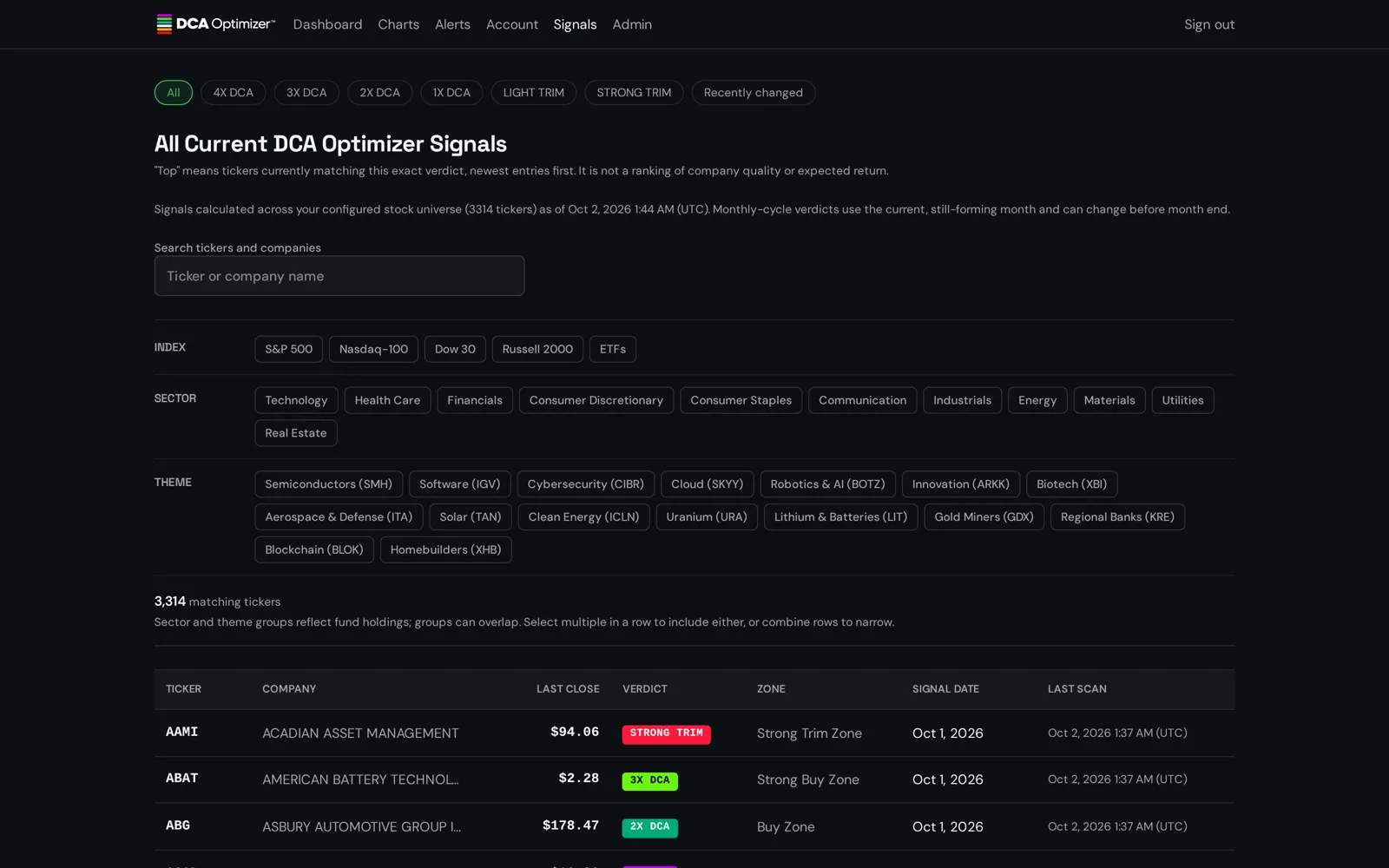The image size is (1389, 868).
Task: Open the AAMI ticker row
Action: pyautogui.click(x=694, y=733)
